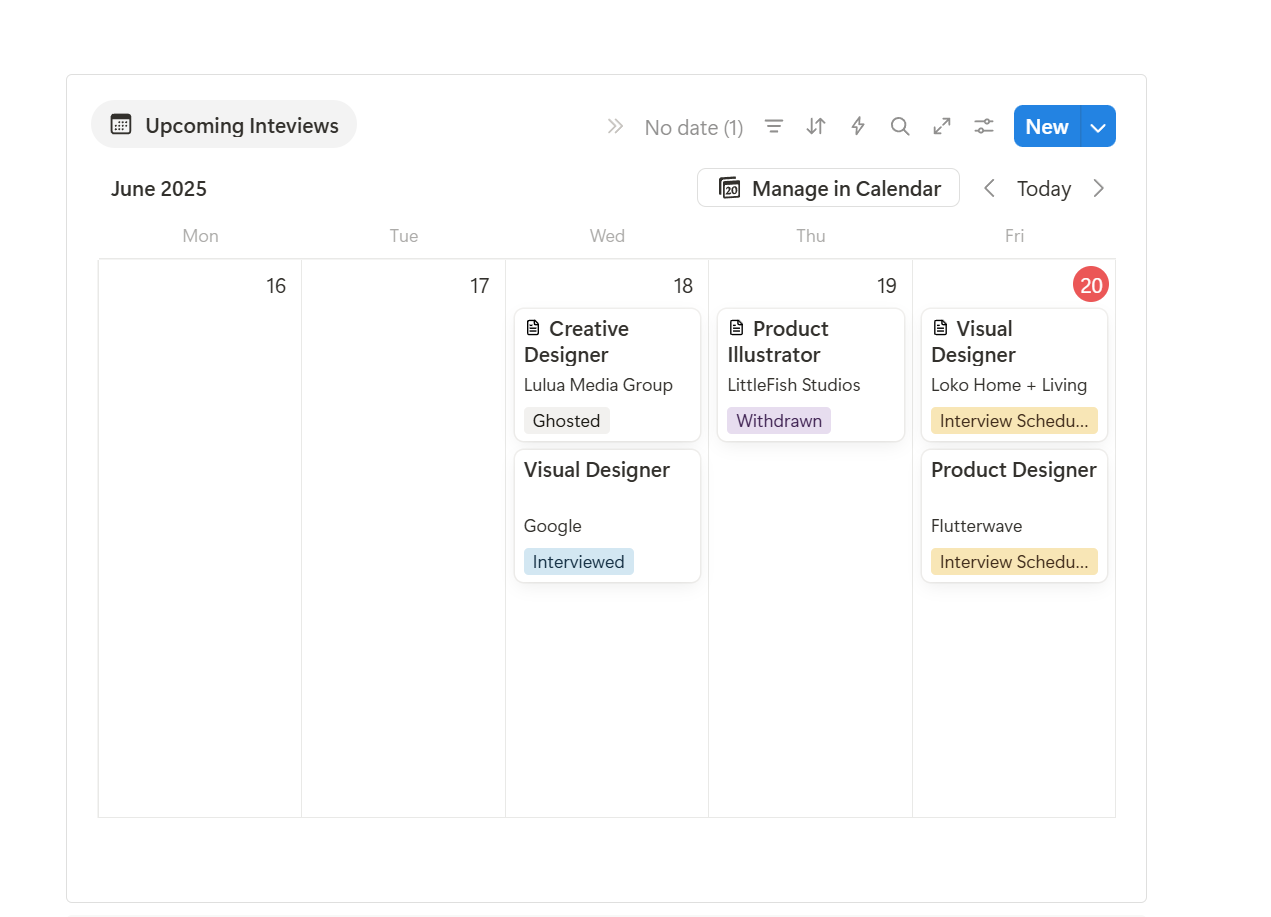Expand the New button dropdown arrow
The height and width of the screenshot is (917, 1271).
tap(1098, 127)
